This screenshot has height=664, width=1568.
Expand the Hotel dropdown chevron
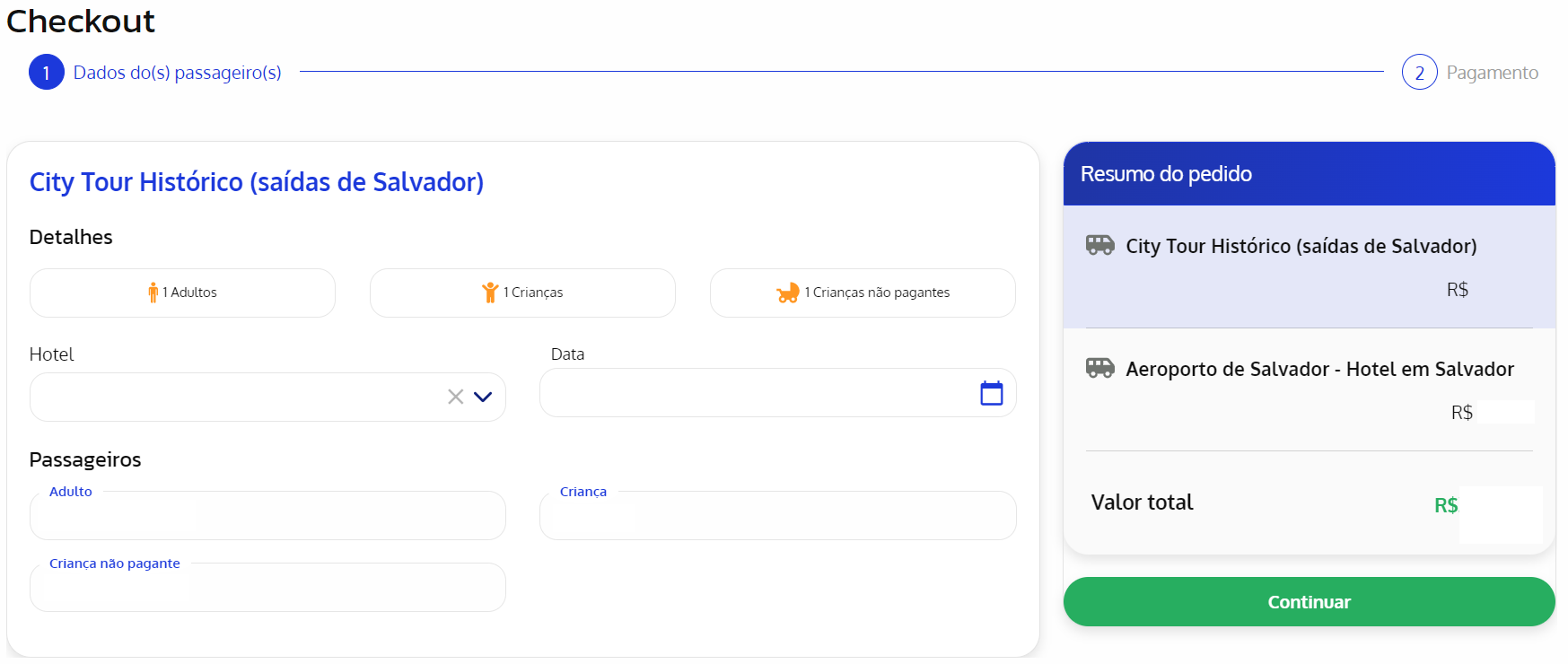point(483,397)
